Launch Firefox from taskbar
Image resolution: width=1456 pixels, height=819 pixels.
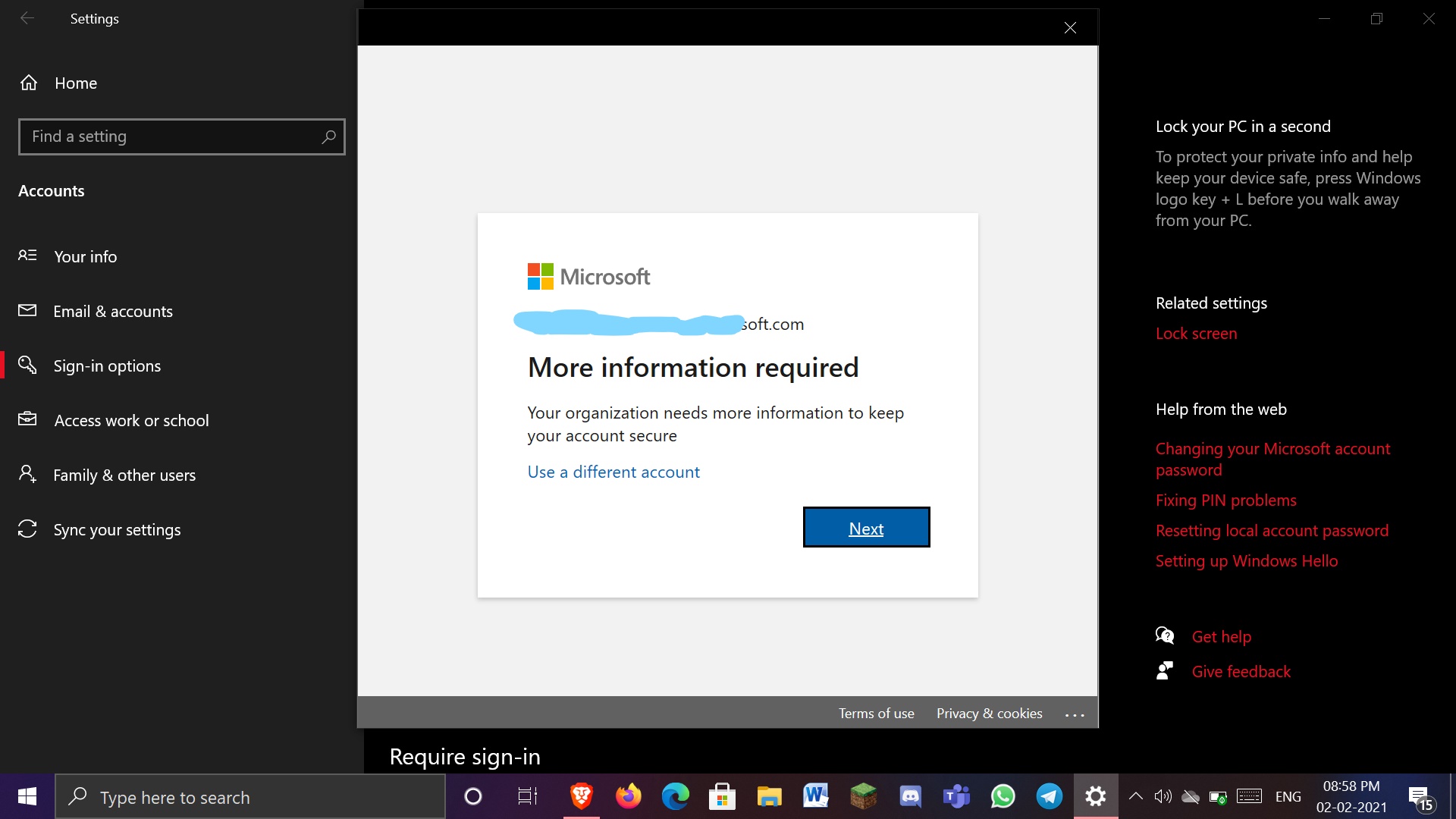pos(629,796)
